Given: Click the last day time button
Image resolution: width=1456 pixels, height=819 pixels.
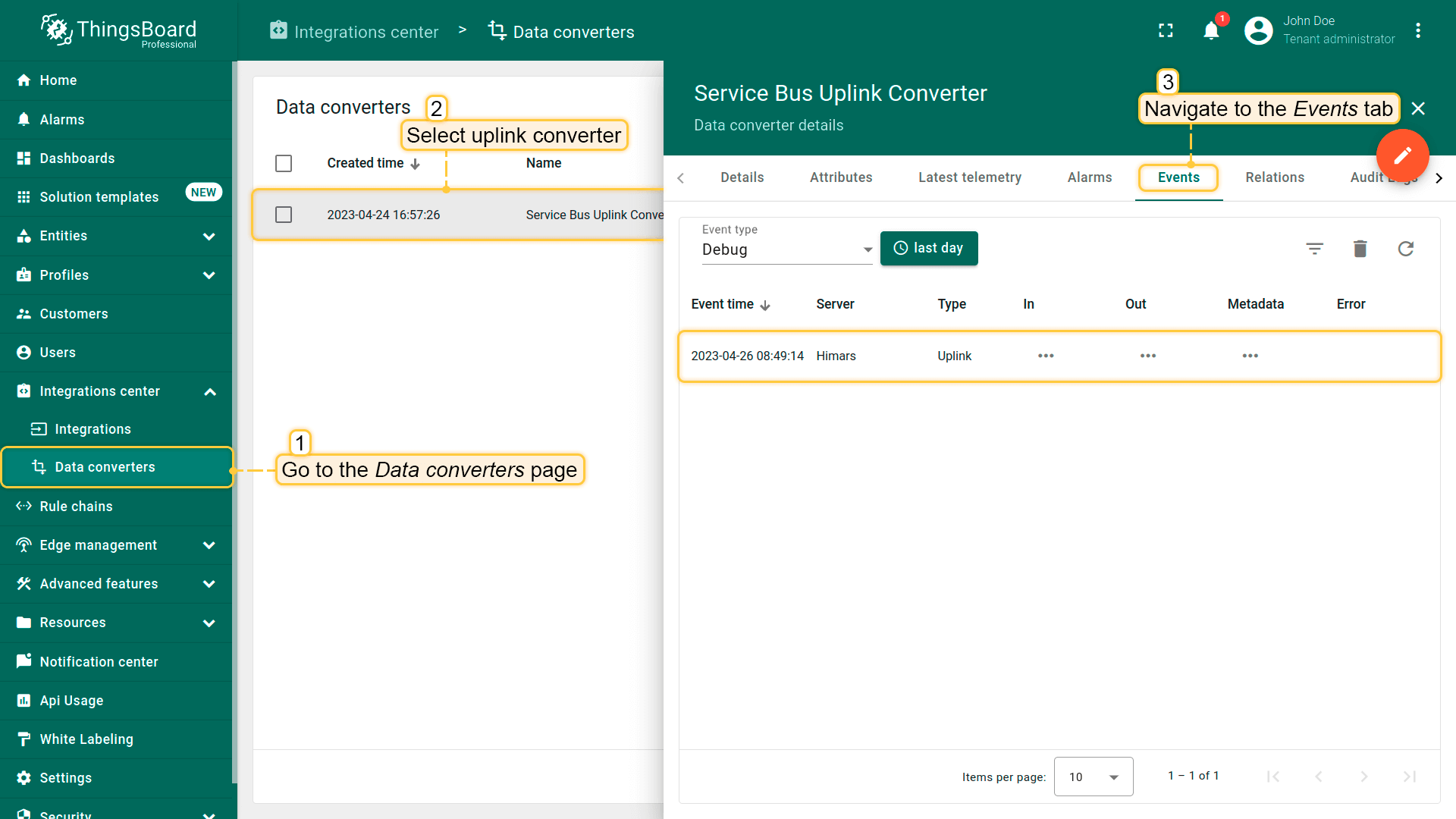Looking at the screenshot, I should coord(928,249).
